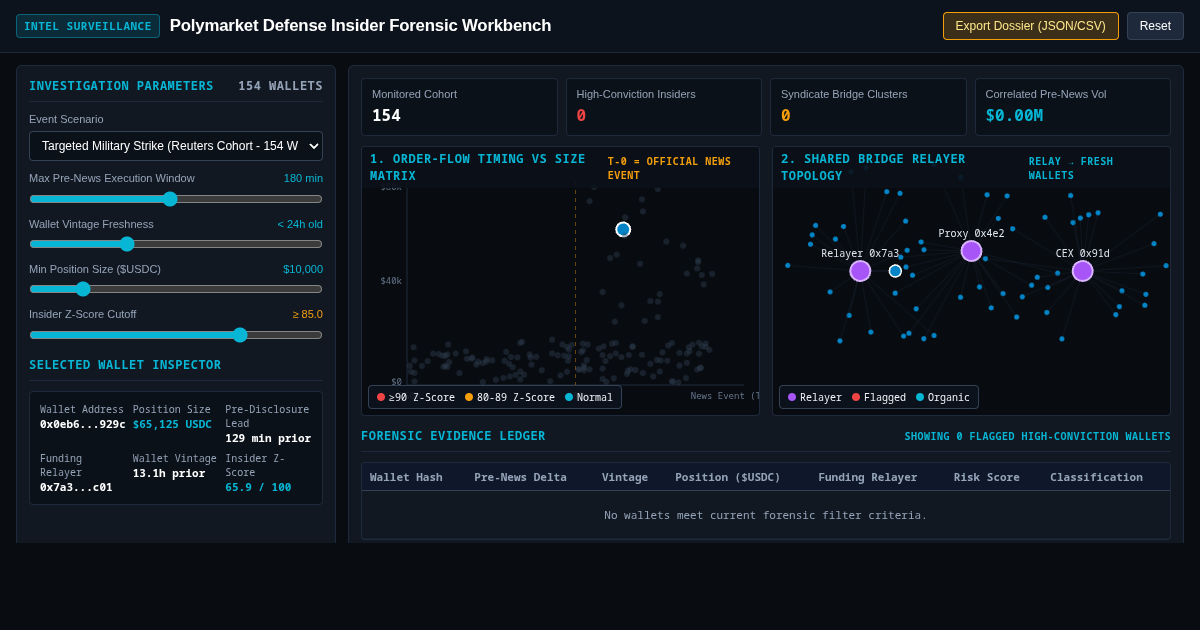Click the Polymarket Defense Insider Forensic Workbench title
This screenshot has width=1200, height=630.
pos(360,26)
